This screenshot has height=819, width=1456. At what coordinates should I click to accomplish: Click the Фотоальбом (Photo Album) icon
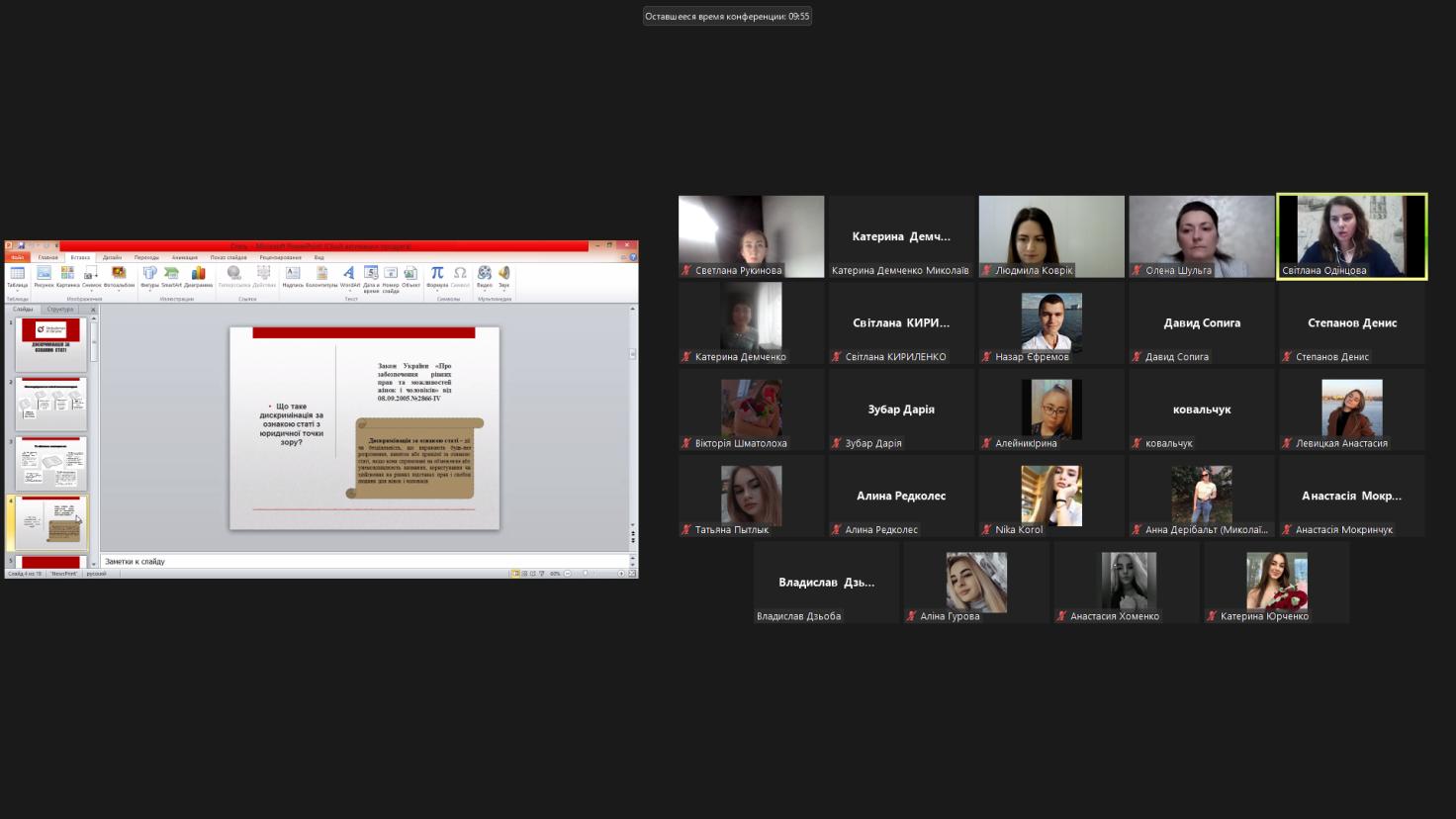[x=119, y=274]
